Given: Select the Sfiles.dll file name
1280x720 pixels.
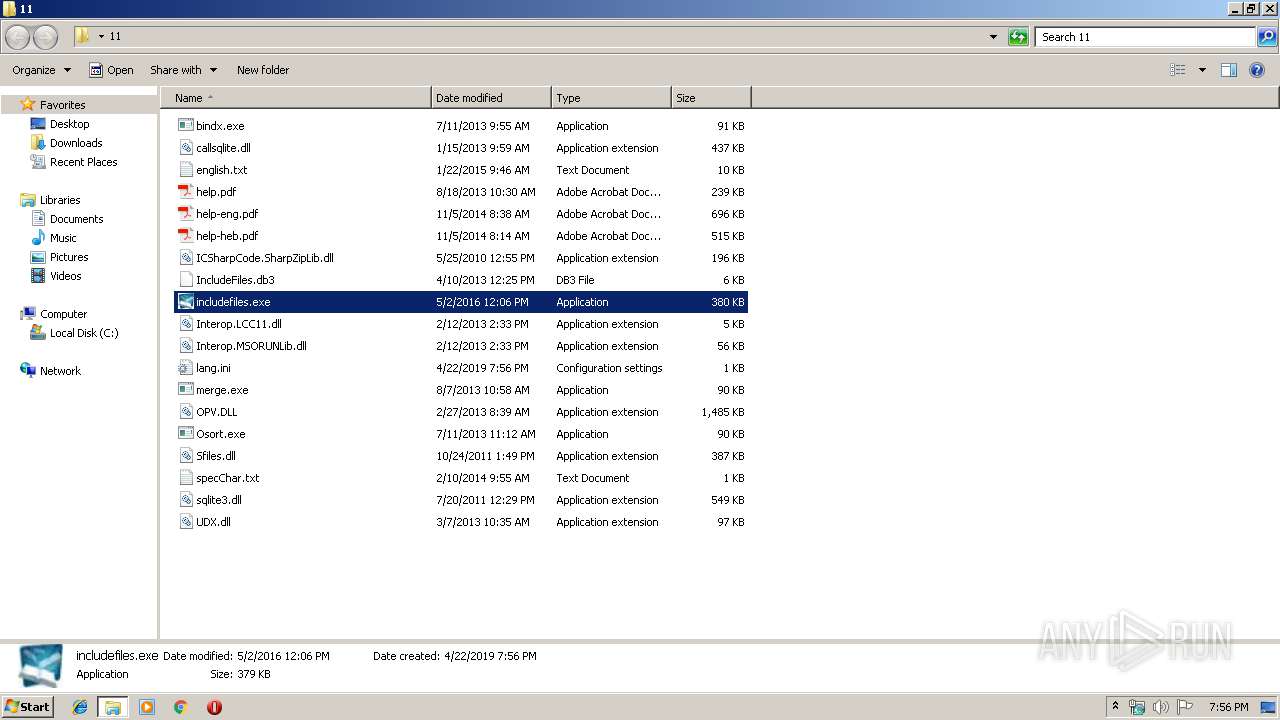Looking at the screenshot, I should [x=216, y=456].
